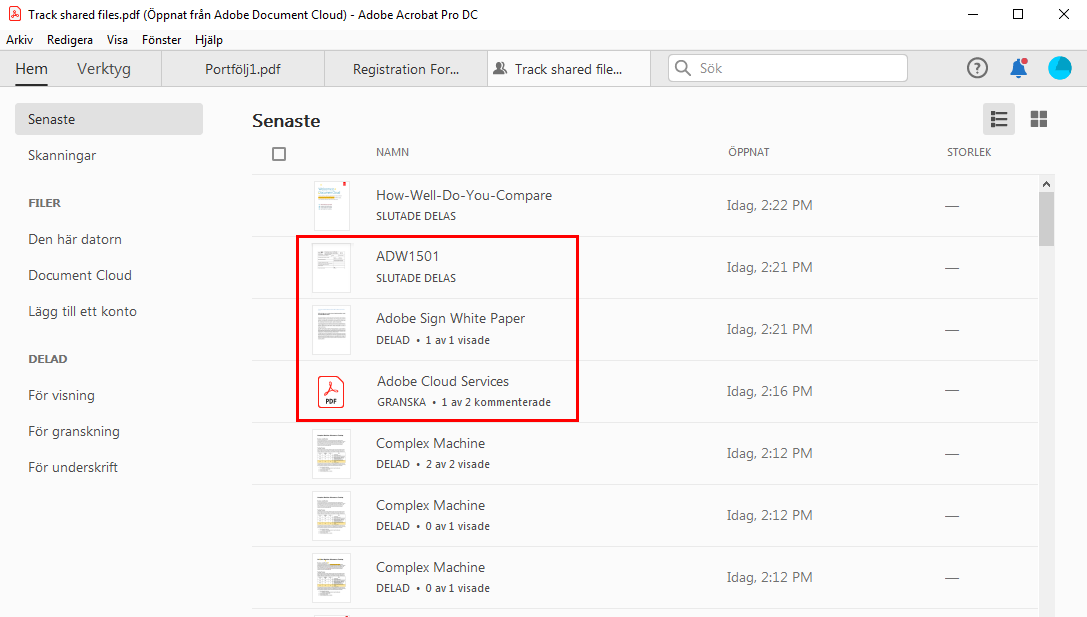The image size is (1087, 617).
Task: Open the Registration Form document tab
Action: pyautogui.click(x=406, y=69)
